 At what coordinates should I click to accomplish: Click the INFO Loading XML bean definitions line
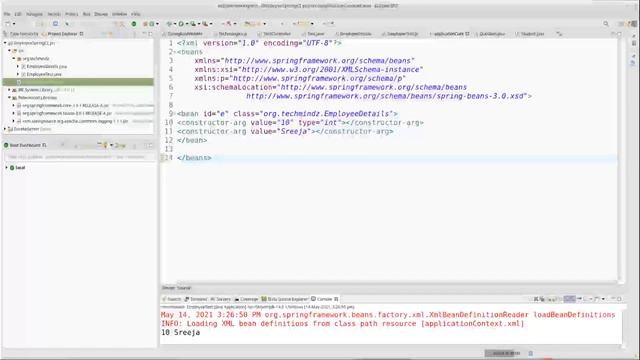pos(342,324)
